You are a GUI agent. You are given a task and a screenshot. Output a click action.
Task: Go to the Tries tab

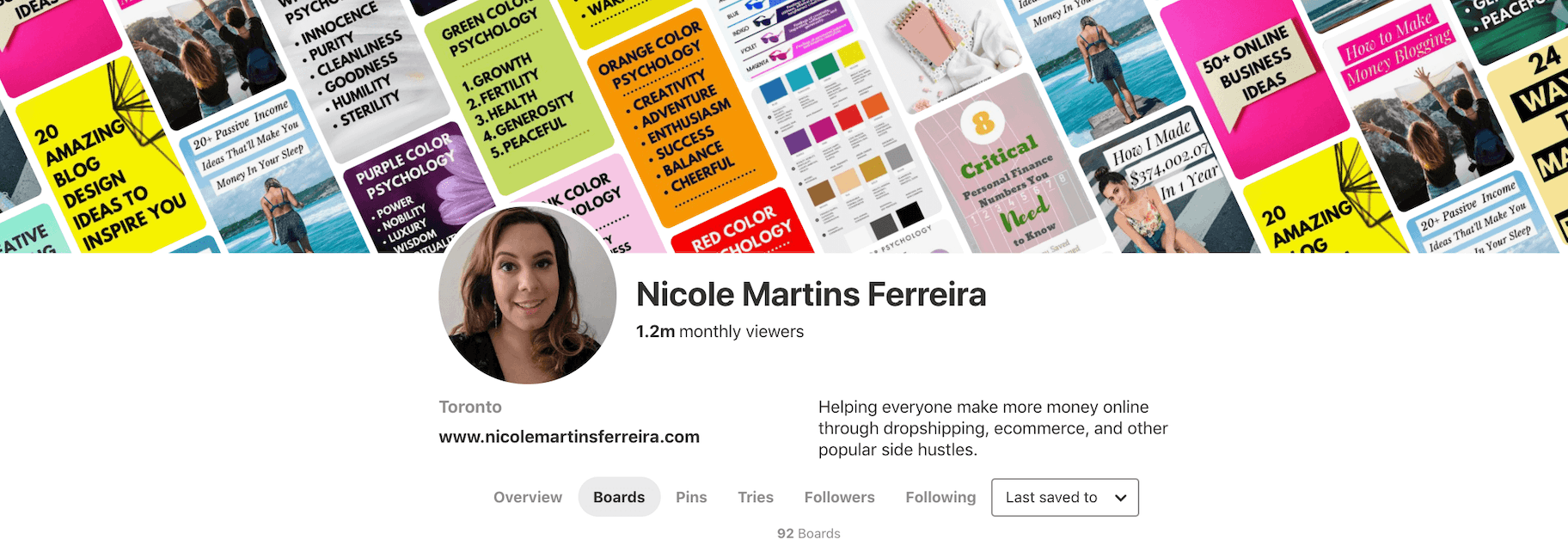point(756,497)
